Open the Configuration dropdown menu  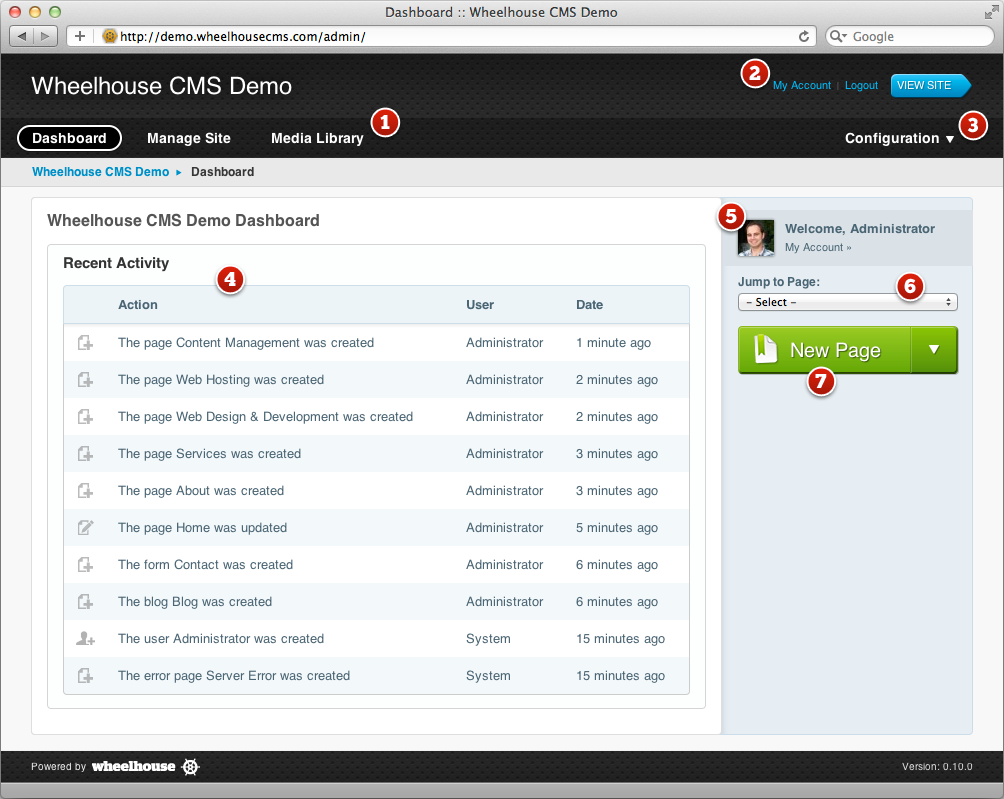(x=899, y=138)
